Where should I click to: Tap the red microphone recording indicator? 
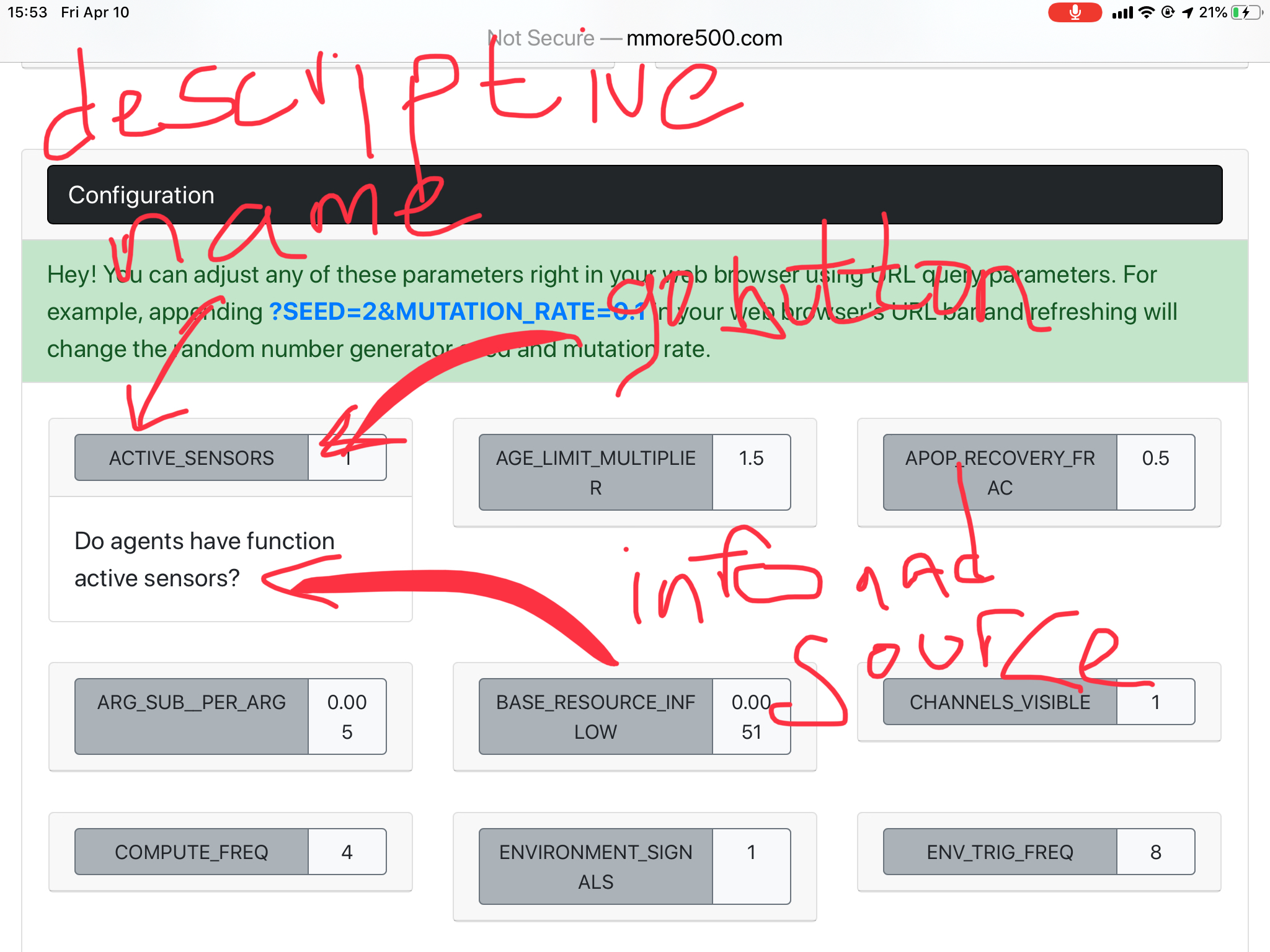(1074, 12)
